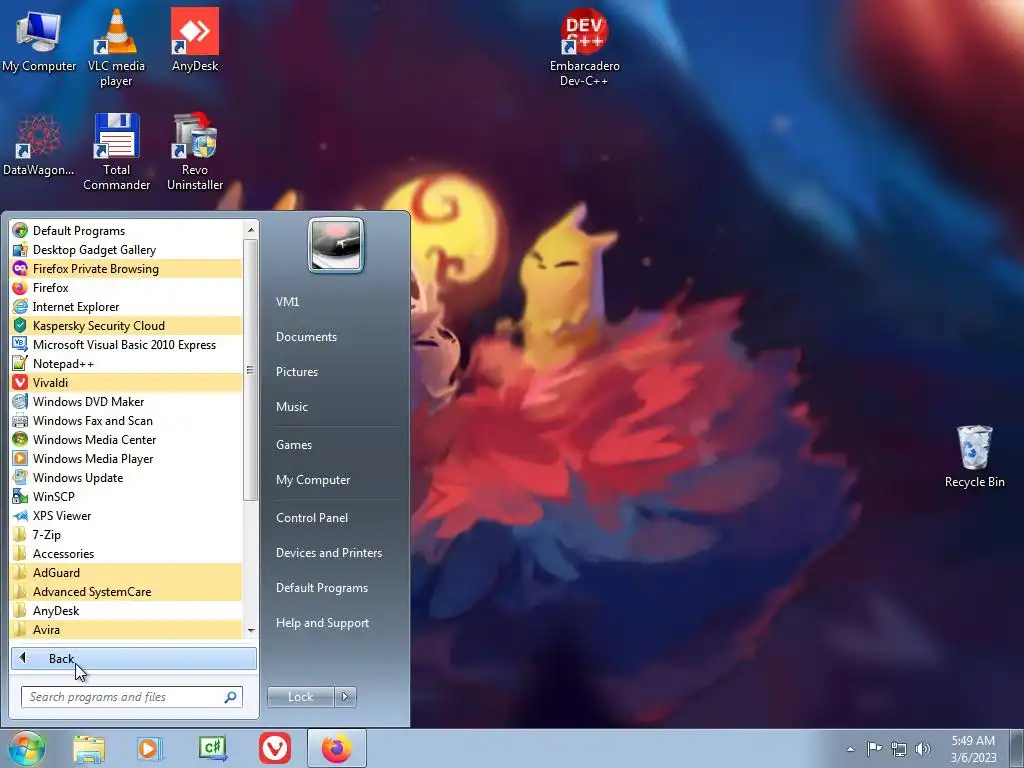Viewport: 1024px width, 768px height.
Task: Open Windows Media Player taskbar icon
Action: (x=150, y=748)
